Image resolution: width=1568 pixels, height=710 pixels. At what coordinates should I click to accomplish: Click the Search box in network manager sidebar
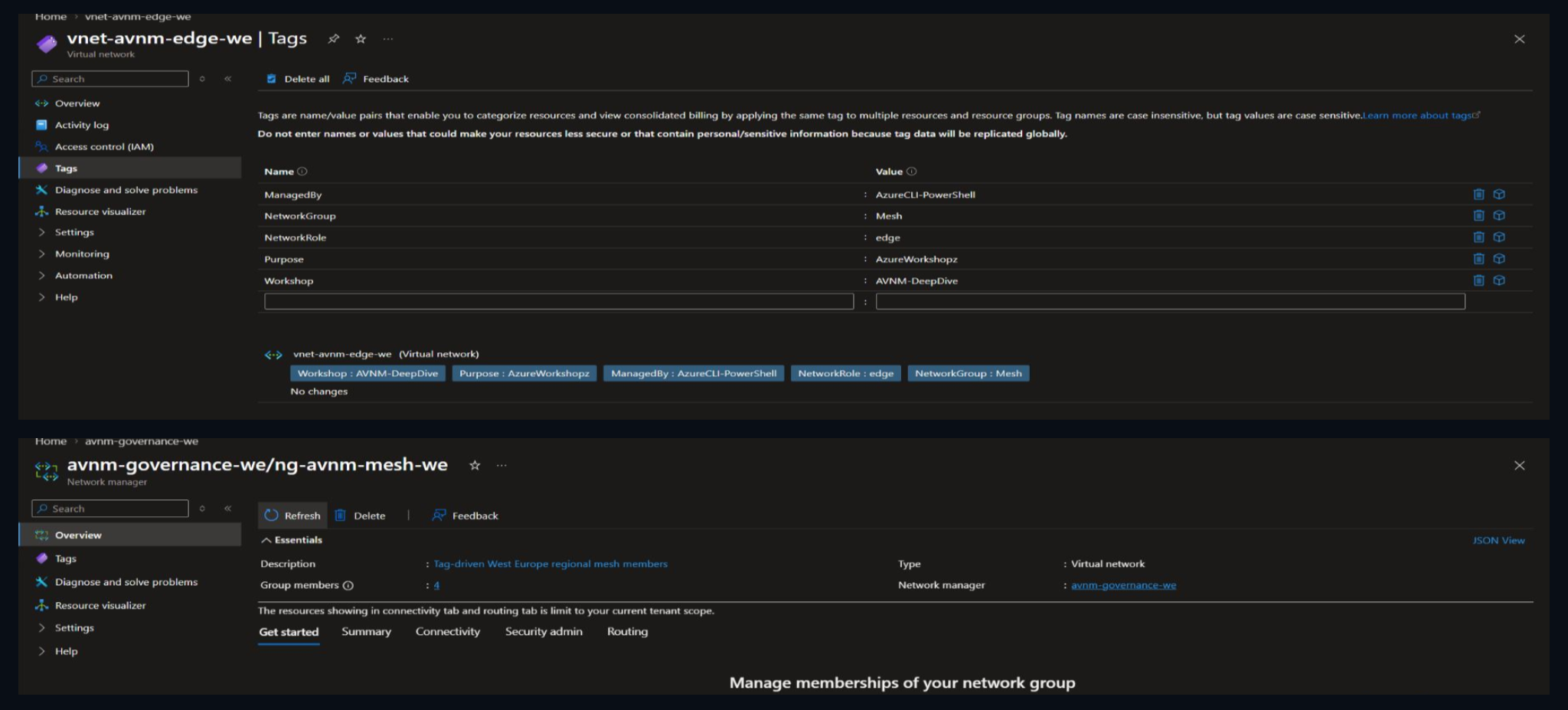pyautogui.click(x=110, y=509)
